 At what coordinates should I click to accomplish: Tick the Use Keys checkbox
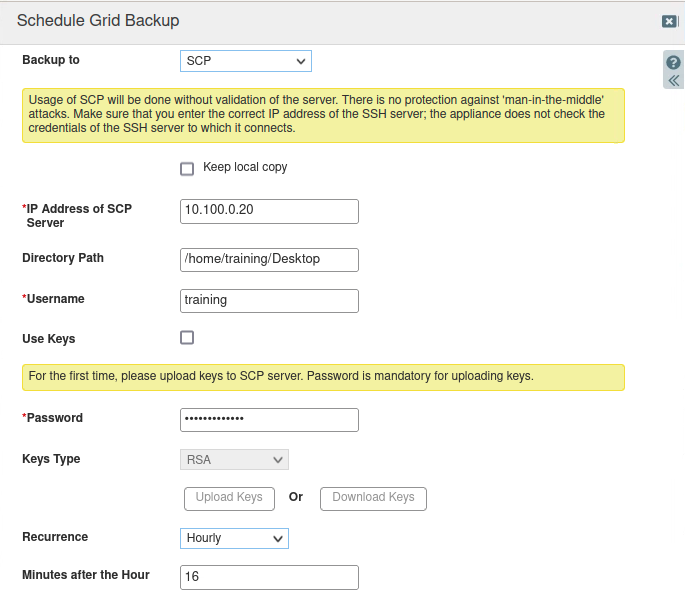point(187,338)
